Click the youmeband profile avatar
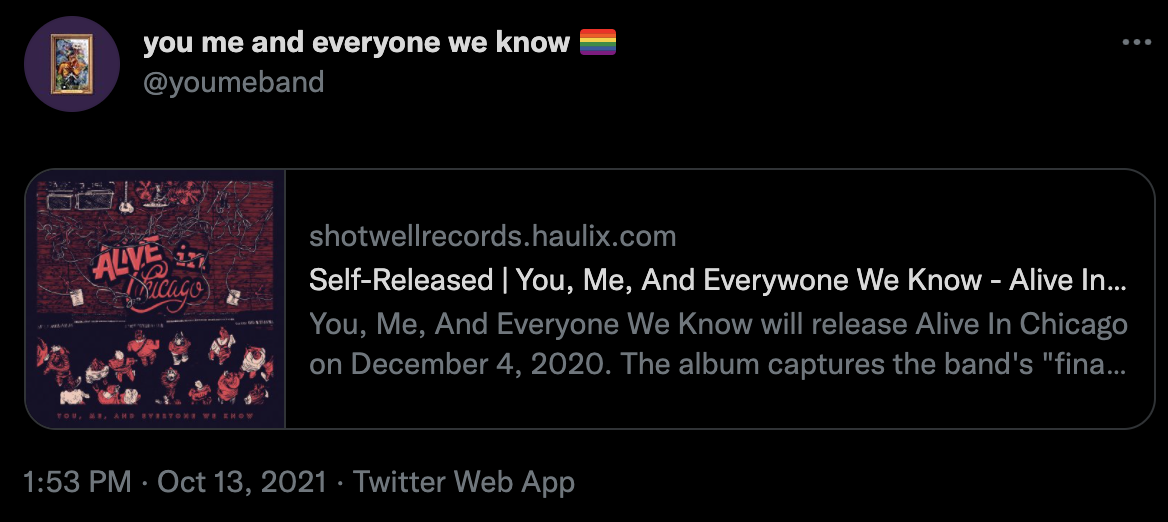The image size is (1168, 522). pyautogui.click(x=72, y=63)
